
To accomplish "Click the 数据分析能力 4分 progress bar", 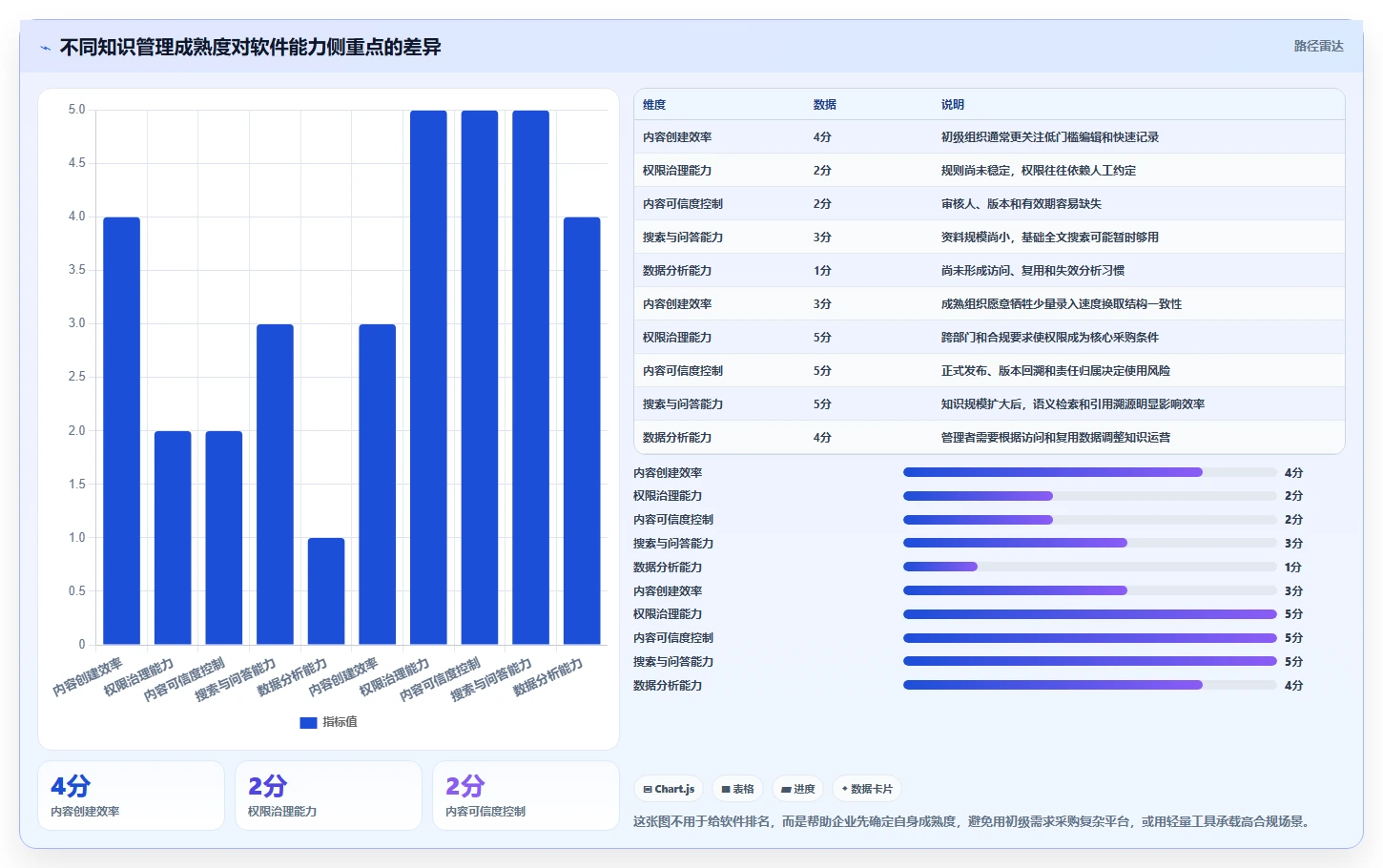I will point(1089,685).
